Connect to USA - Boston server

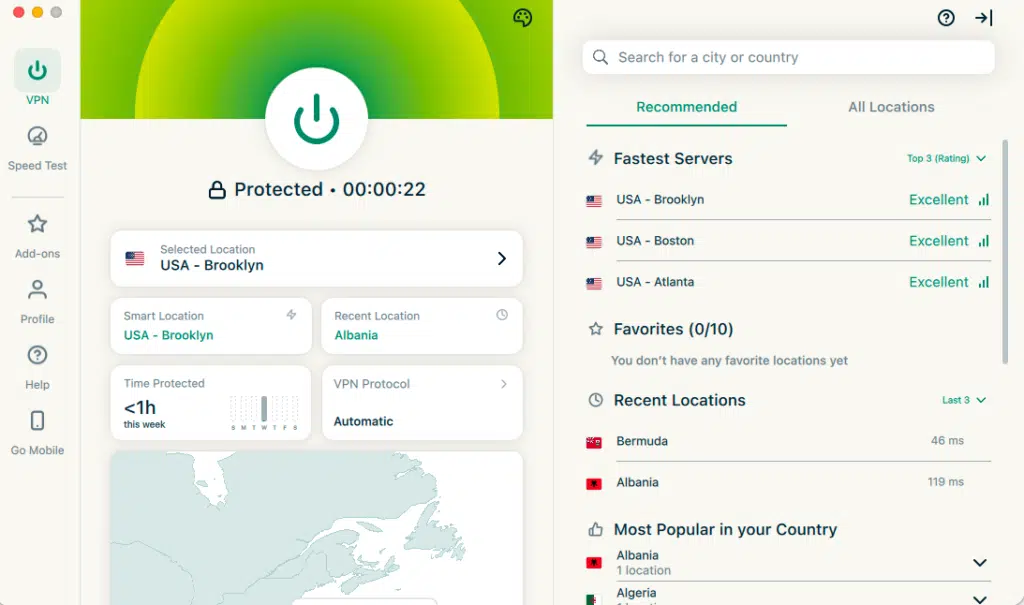point(788,241)
